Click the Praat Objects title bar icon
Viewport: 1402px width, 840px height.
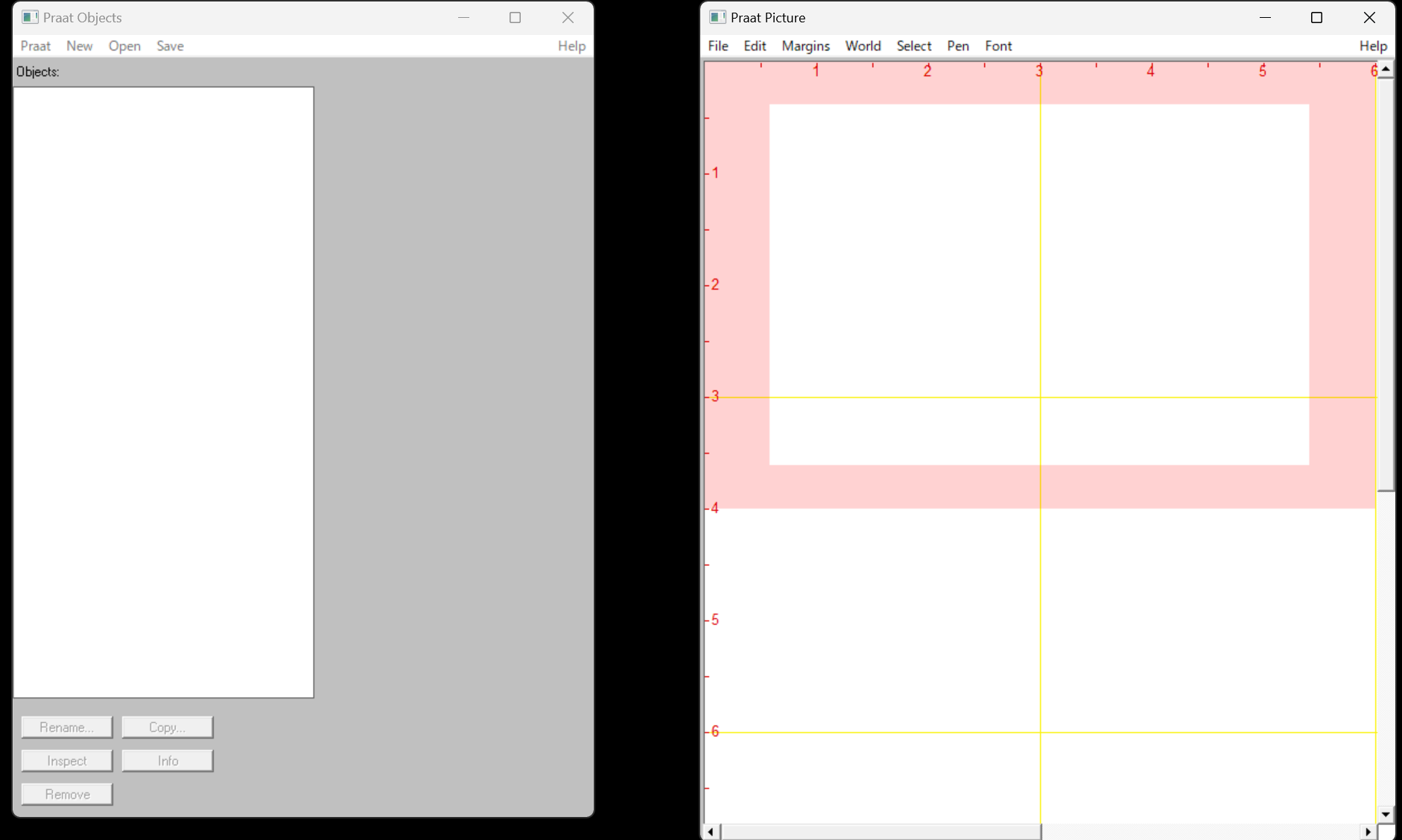pos(30,17)
